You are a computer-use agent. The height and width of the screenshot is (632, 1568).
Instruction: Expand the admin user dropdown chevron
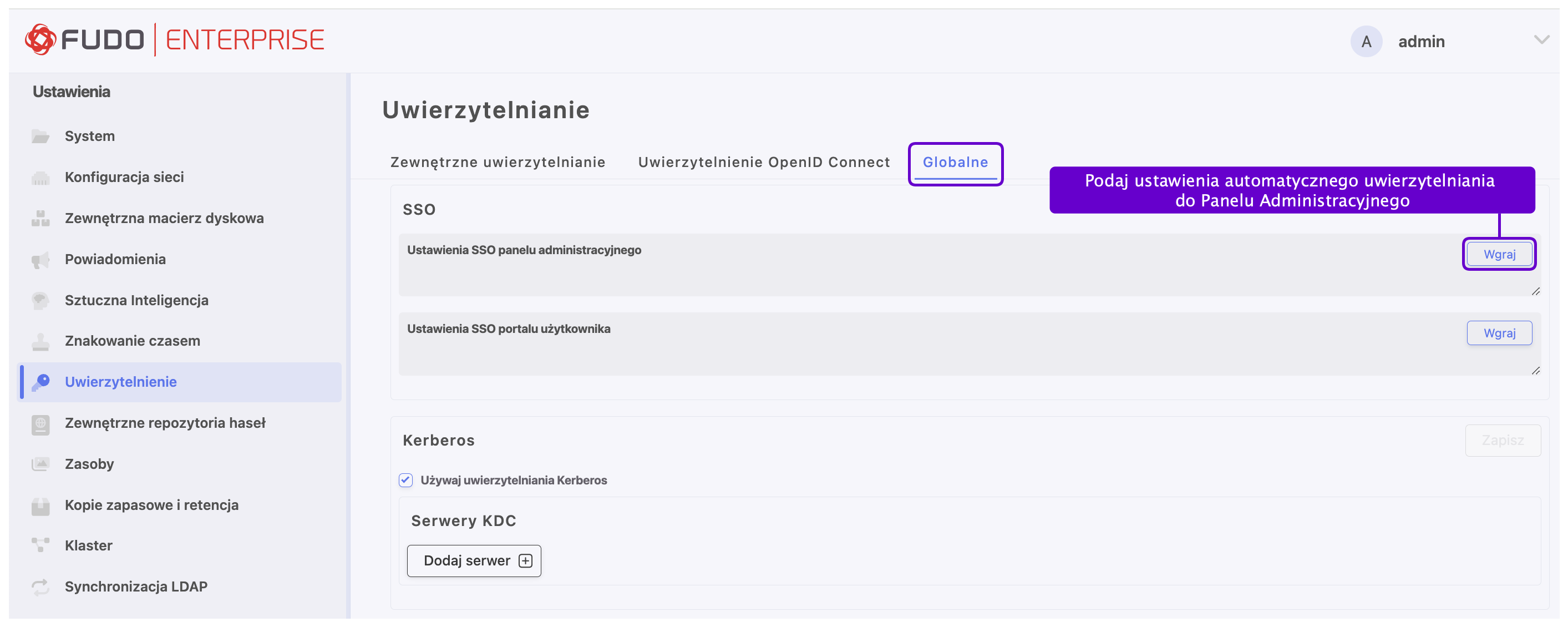click(x=1541, y=40)
